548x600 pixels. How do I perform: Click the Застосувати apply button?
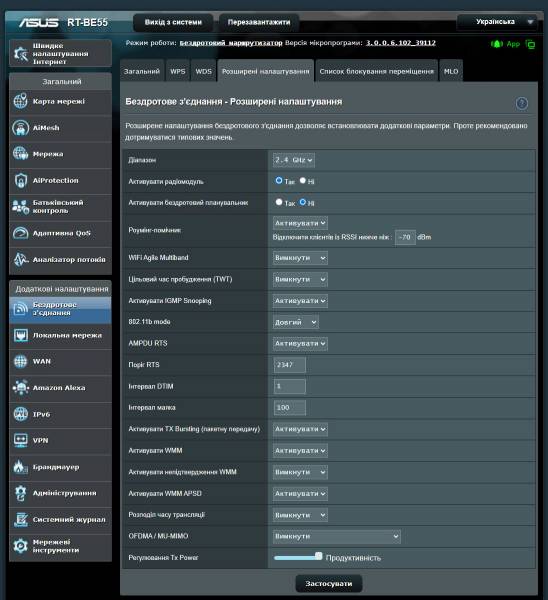tap(329, 584)
